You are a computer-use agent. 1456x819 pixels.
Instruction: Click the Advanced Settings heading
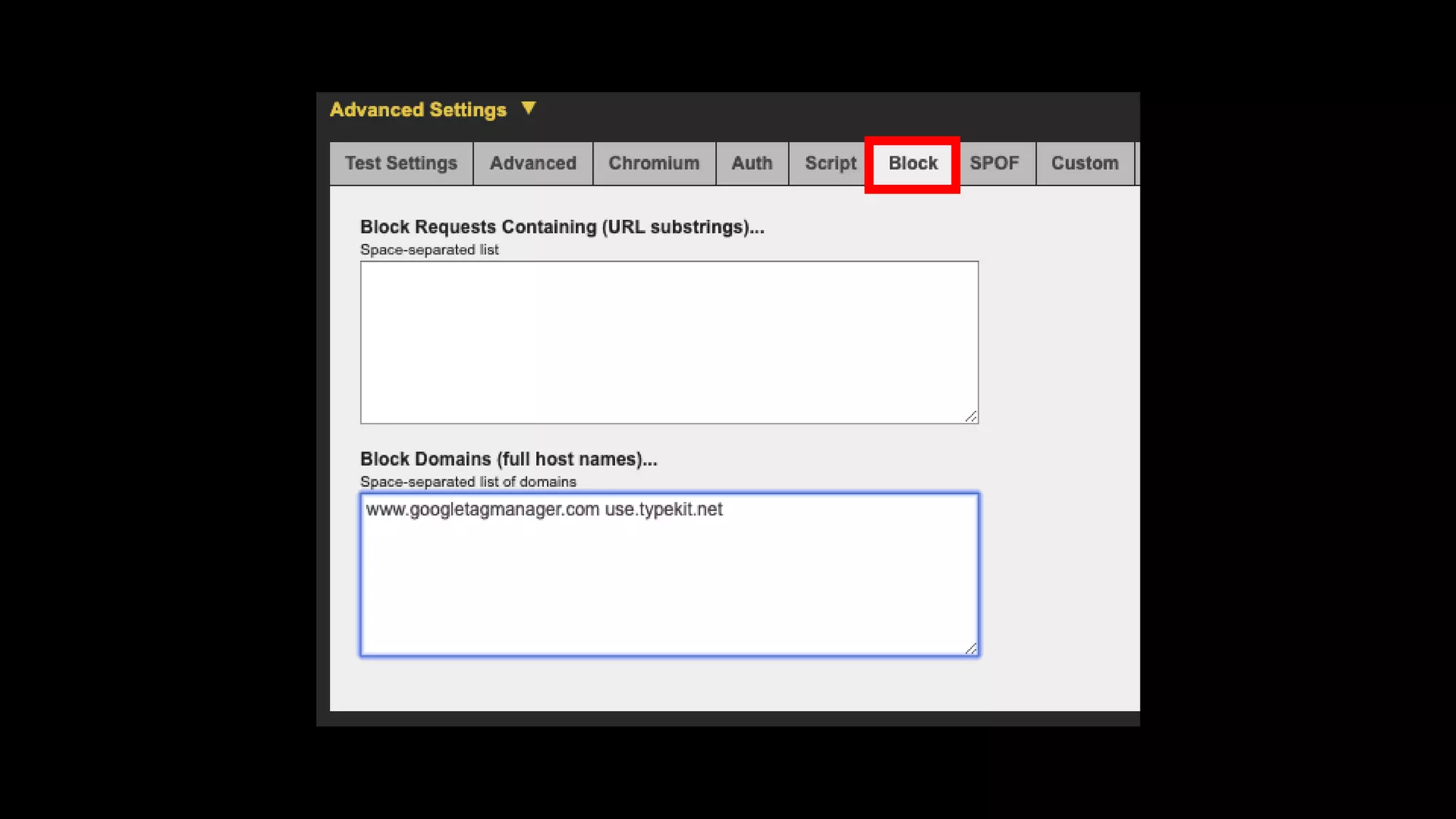418,109
